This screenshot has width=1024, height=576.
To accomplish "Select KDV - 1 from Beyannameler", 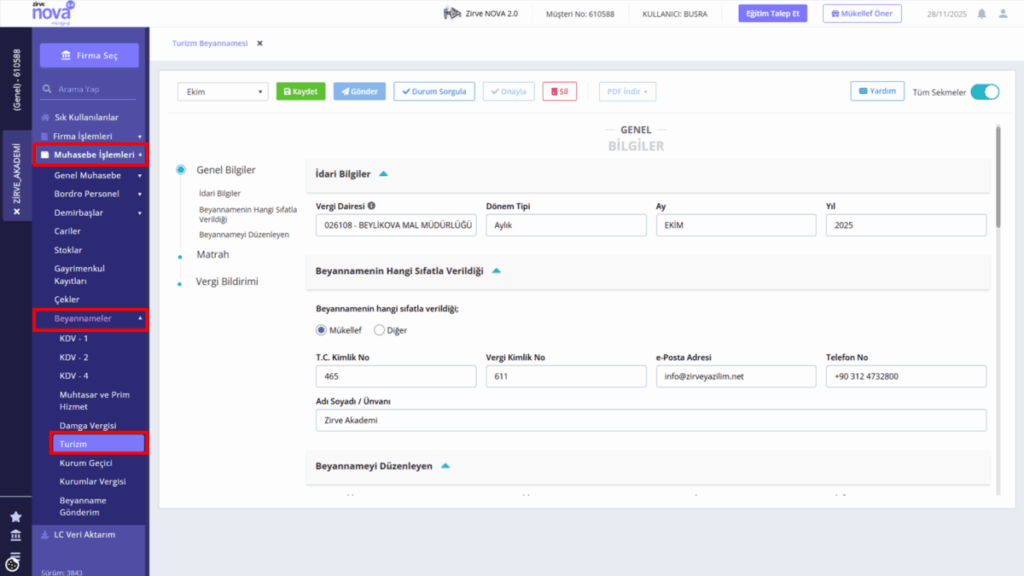I will [74, 339].
